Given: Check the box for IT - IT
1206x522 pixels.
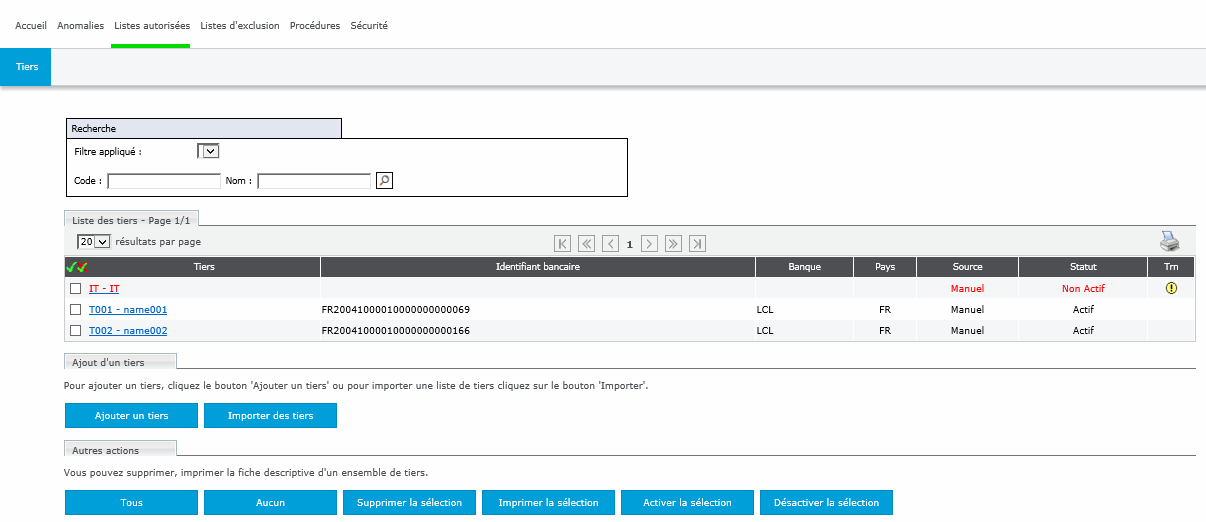Looking at the screenshot, I should coord(75,289).
